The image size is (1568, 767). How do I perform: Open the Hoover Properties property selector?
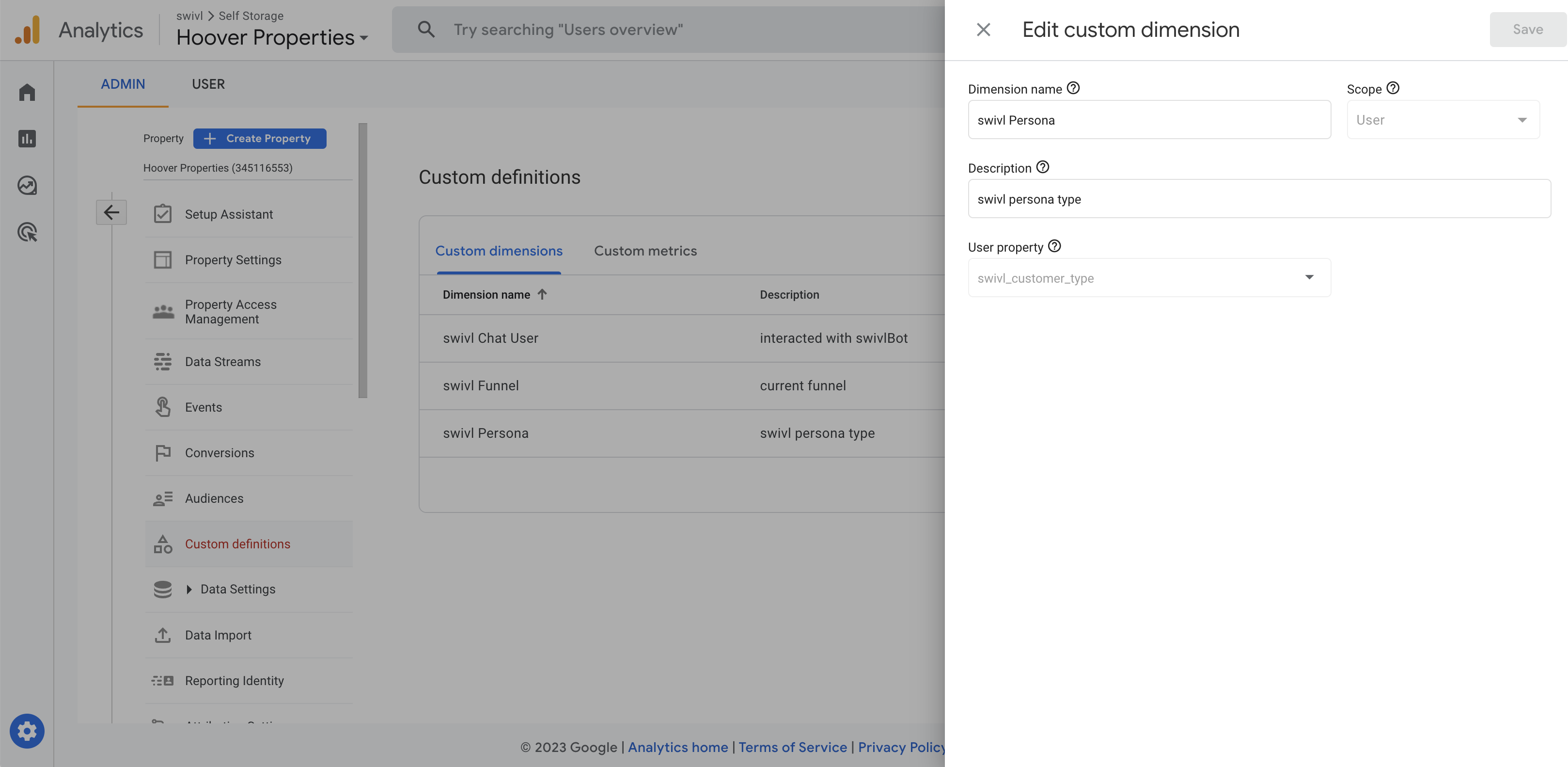pyautogui.click(x=272, y=38)
